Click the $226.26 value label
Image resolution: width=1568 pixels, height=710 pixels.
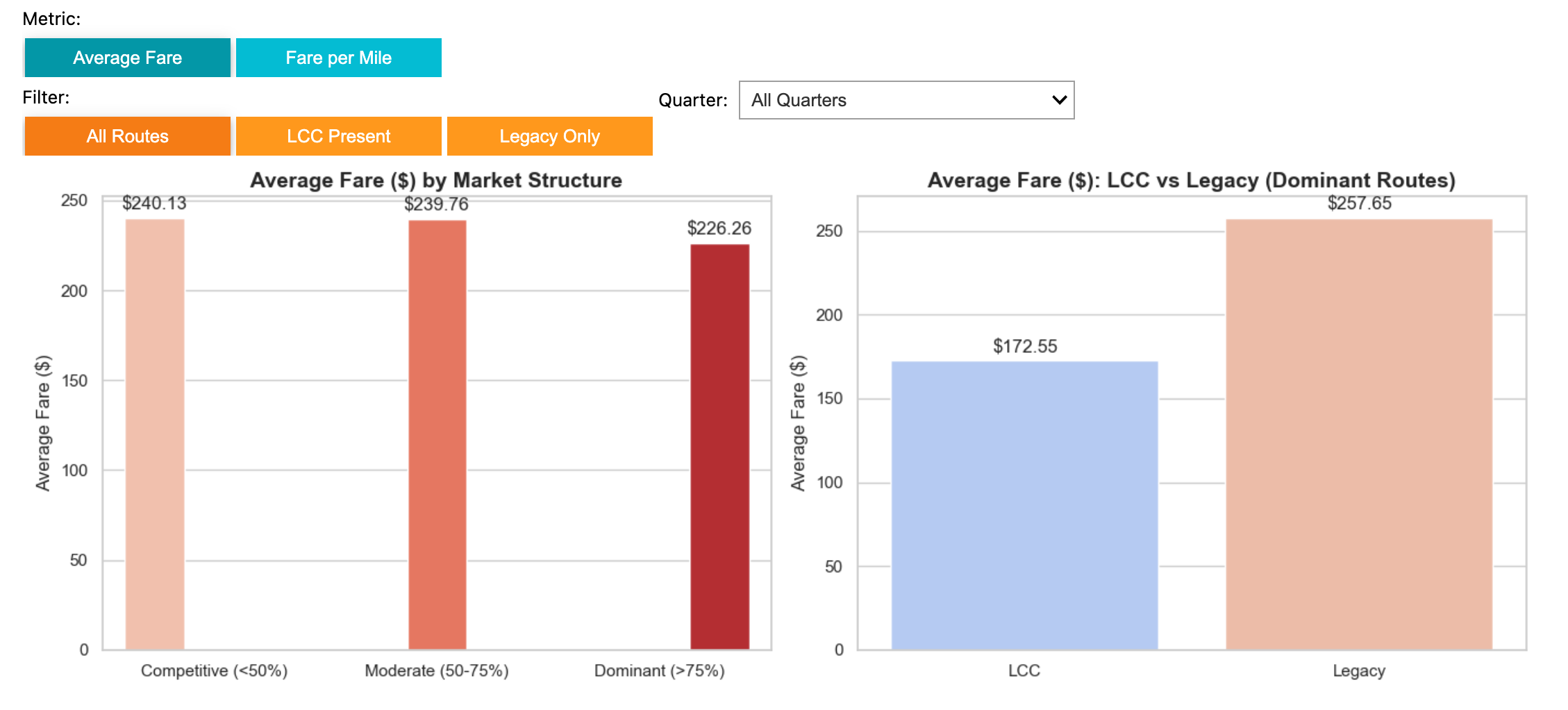[x=719, y=228]
